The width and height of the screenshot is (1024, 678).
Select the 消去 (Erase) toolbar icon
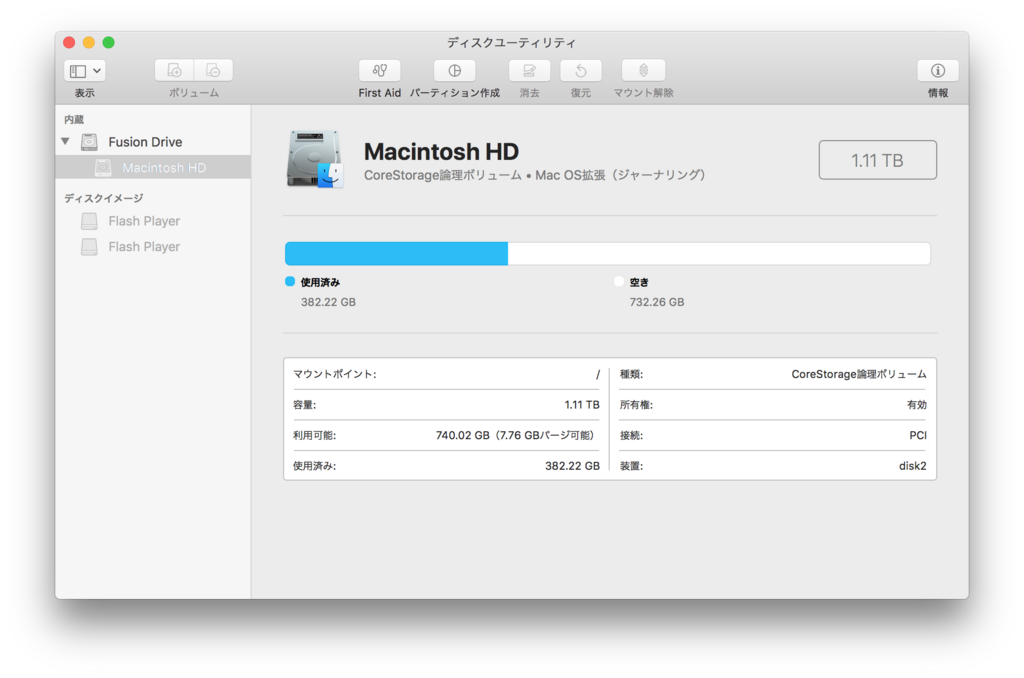(x=529, y=70)
